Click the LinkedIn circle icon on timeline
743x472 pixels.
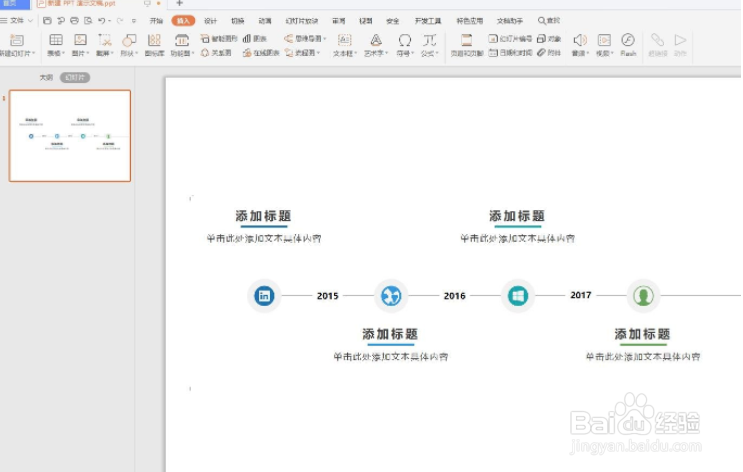click(x=264, y=296)
